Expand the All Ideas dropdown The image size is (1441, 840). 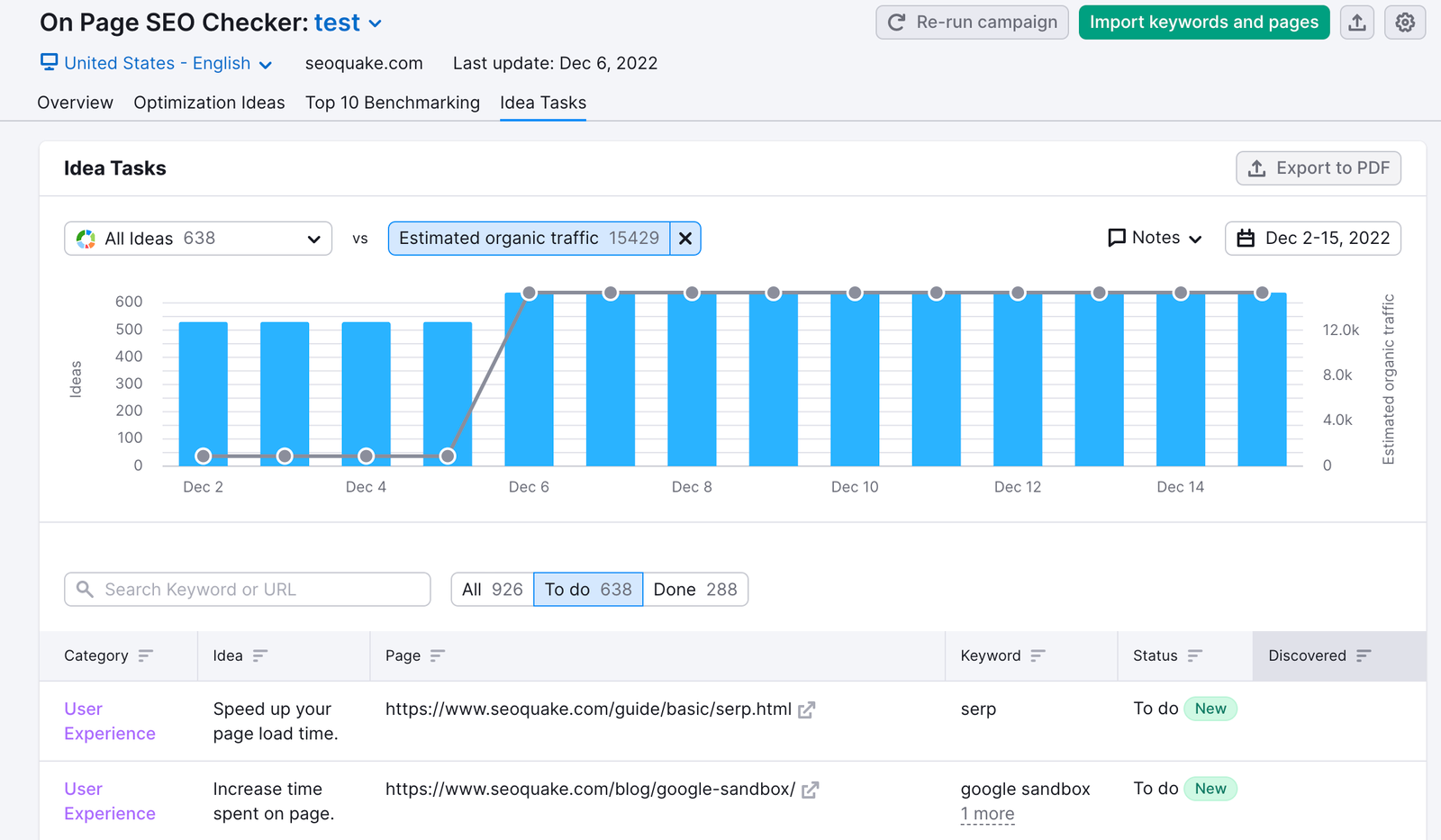pos(198,239)
